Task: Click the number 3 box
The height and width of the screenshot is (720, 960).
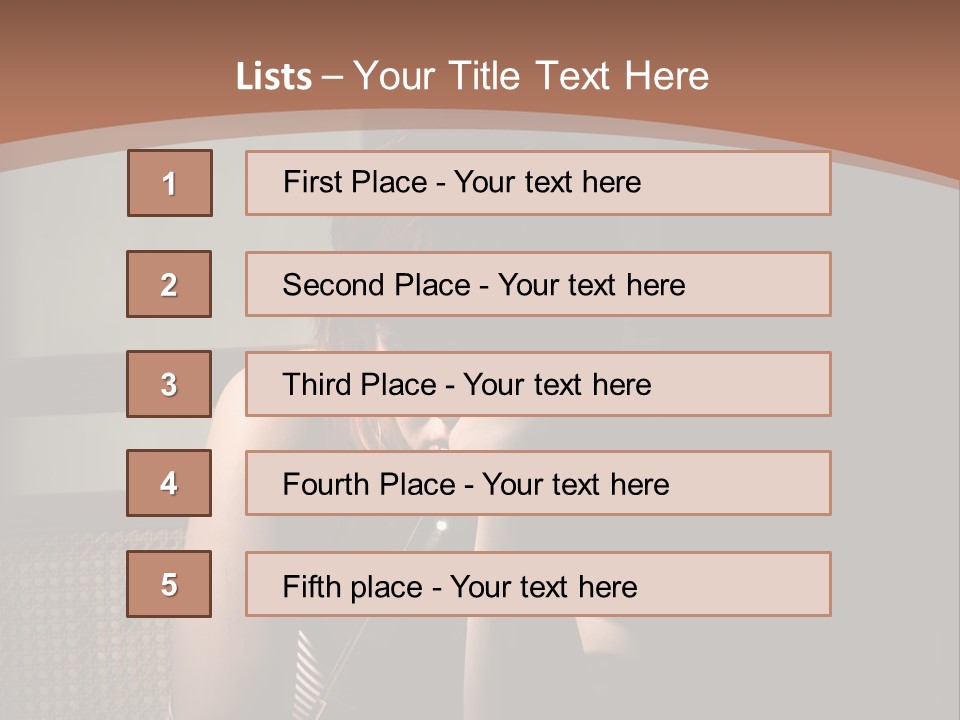Action: (169, 384)
